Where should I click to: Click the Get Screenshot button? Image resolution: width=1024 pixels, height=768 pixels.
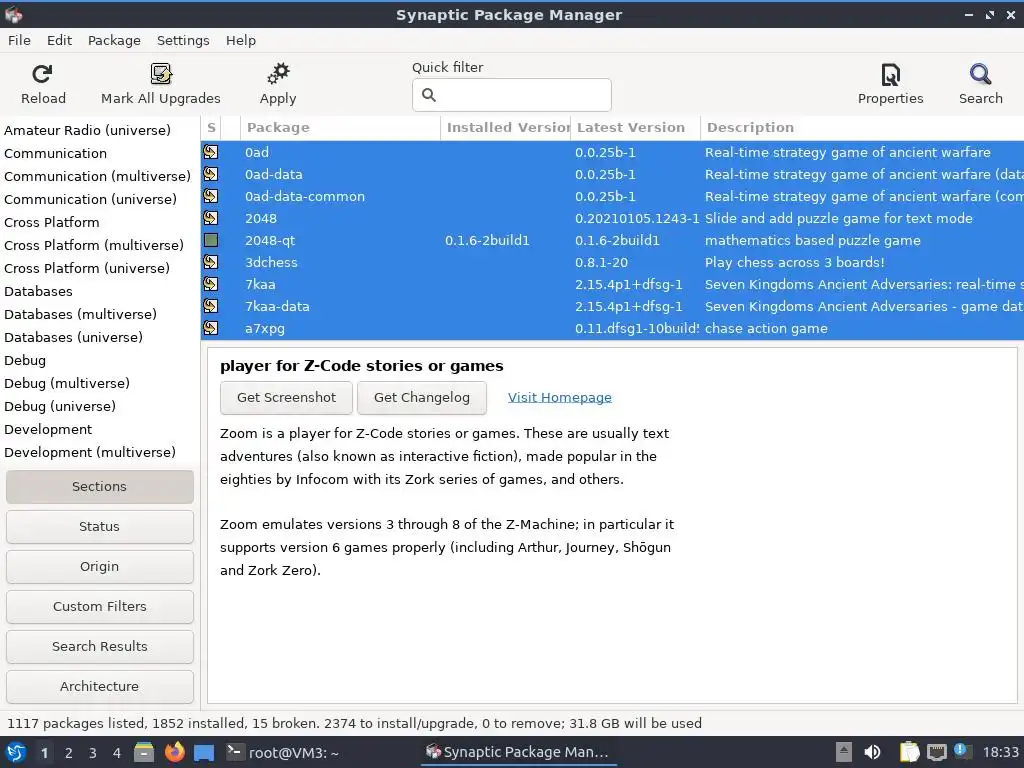[x=286, y=398]
